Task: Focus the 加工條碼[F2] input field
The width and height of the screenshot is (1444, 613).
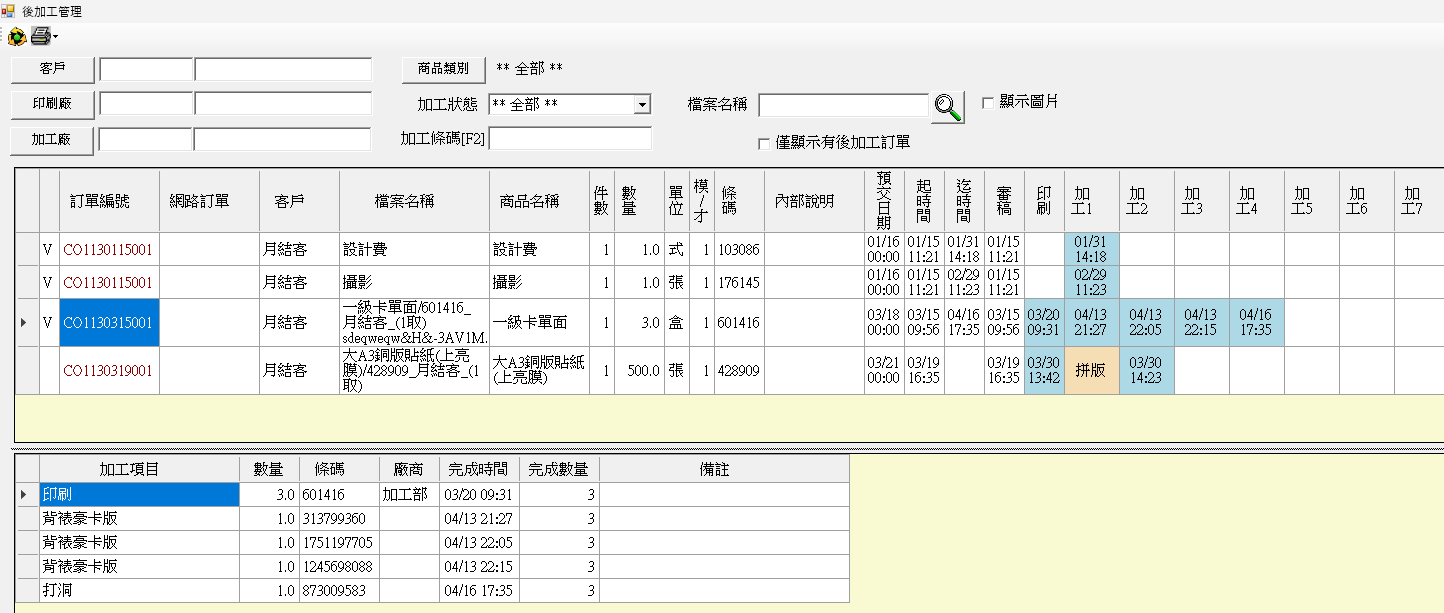Action: 570,139
